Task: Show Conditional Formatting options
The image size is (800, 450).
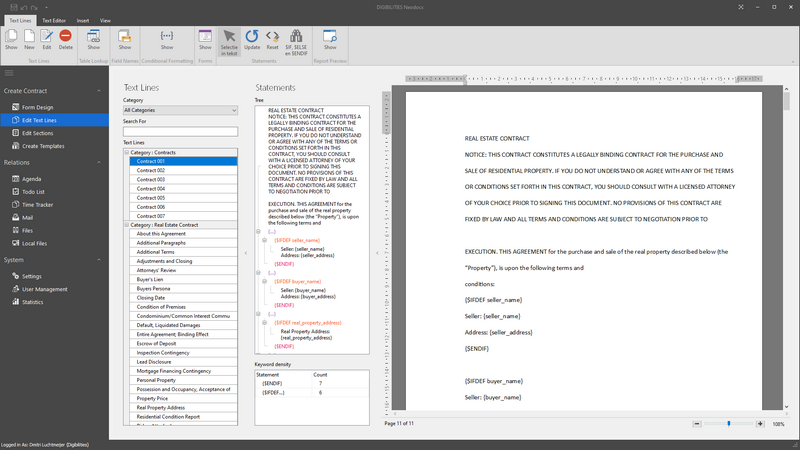Action: coord(167,39)
